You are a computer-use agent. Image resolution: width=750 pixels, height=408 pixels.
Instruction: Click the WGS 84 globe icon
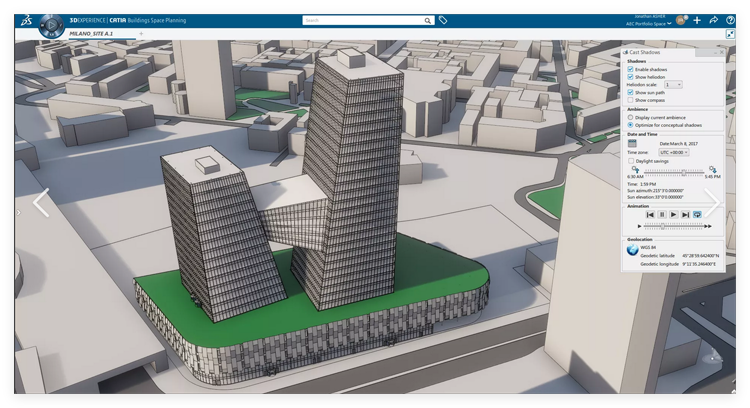632,249
